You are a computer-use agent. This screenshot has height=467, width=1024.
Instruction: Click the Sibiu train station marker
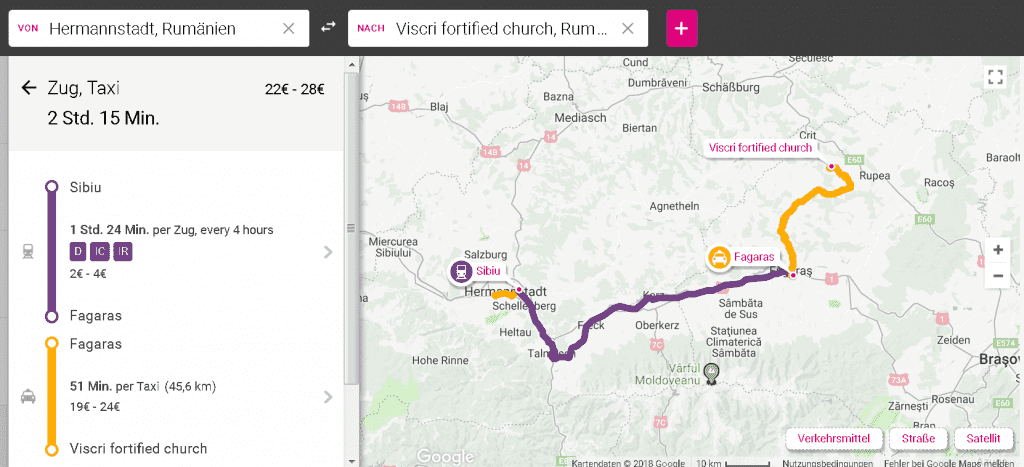point(461,271)
